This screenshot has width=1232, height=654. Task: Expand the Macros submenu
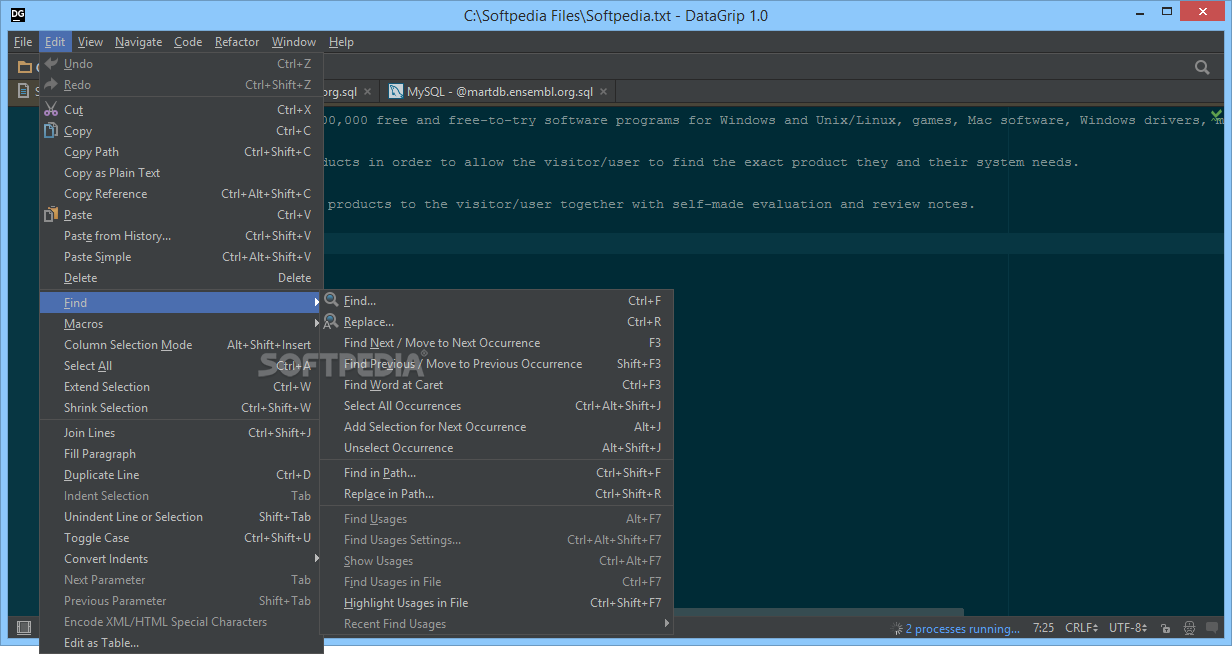181,323
